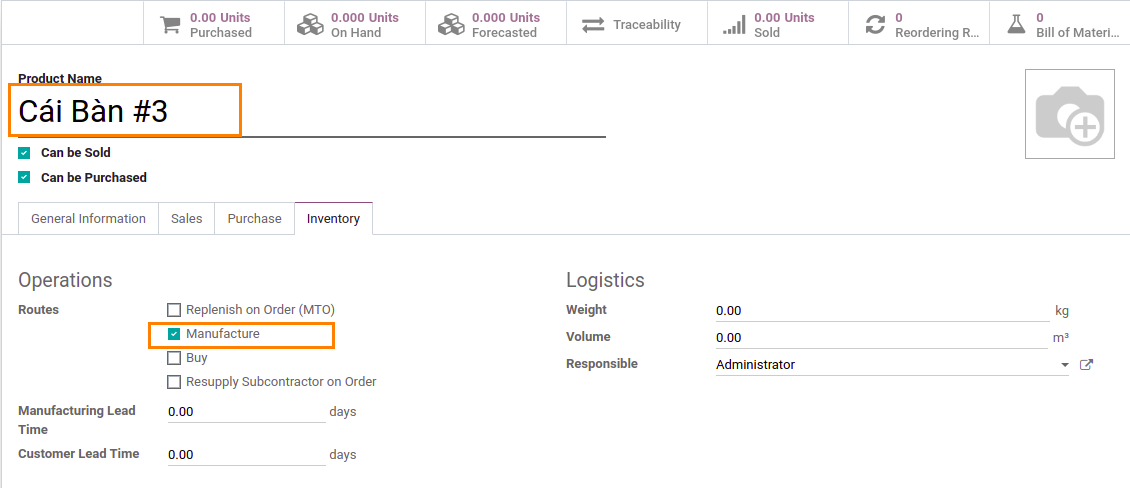Upload a product image via camera placeholder
Viewport: 1130px width, 488px height.
(x=1069, y=114)
